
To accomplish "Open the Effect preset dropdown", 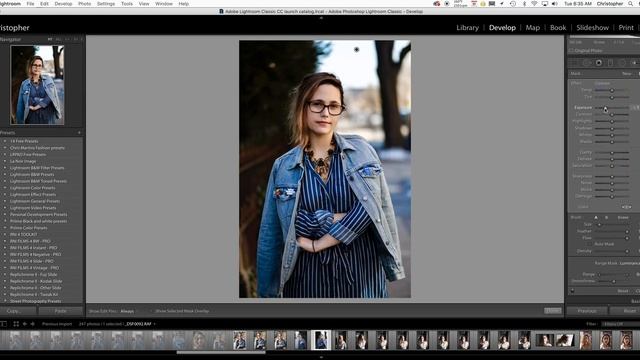I will [x=603, y=83].
